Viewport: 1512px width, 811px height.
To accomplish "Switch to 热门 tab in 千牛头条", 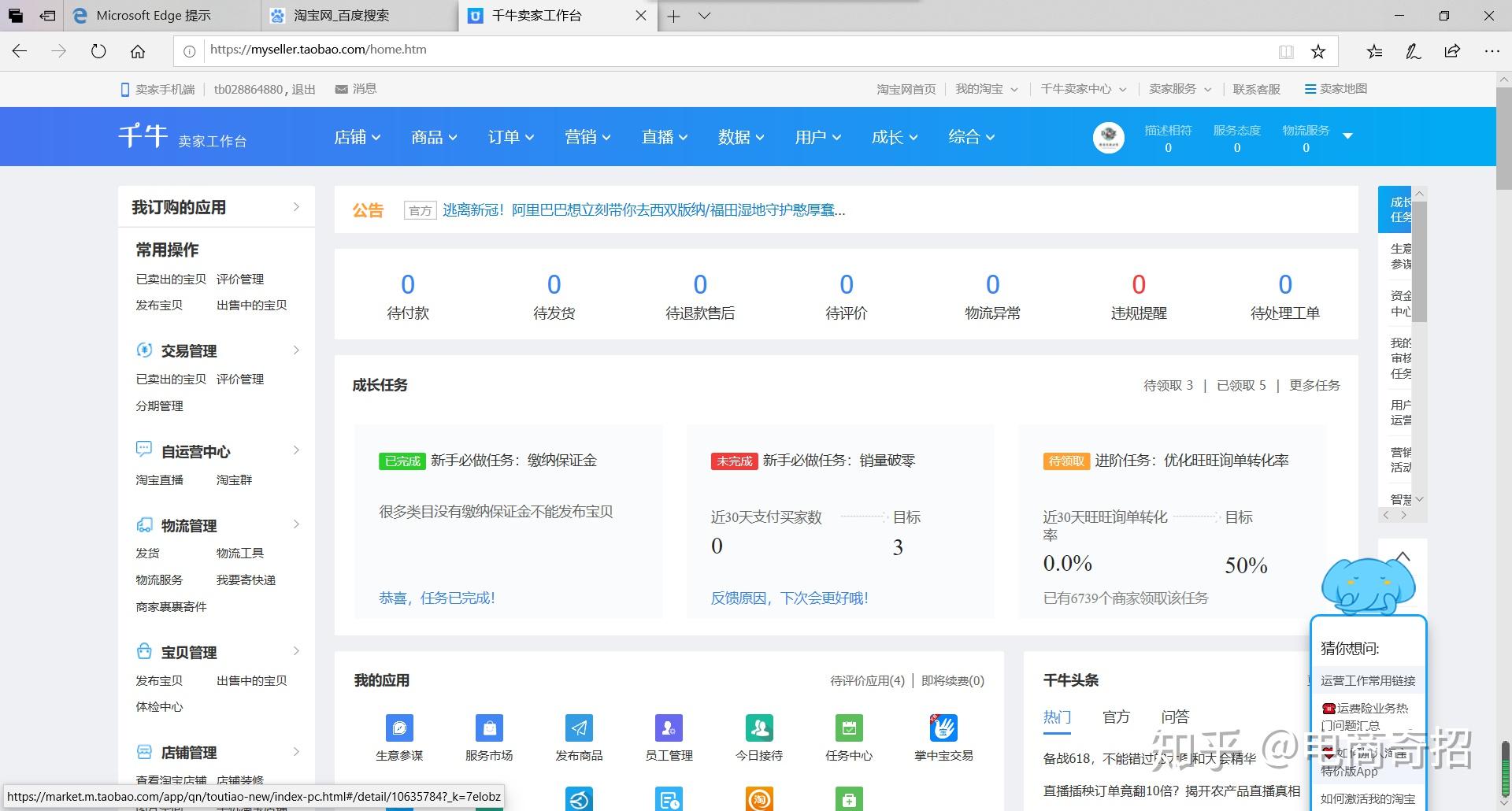I will click(1057, 717).
